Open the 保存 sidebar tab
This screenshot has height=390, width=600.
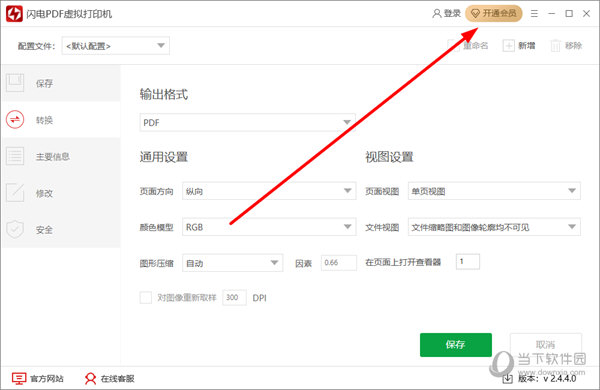[61, 83]
